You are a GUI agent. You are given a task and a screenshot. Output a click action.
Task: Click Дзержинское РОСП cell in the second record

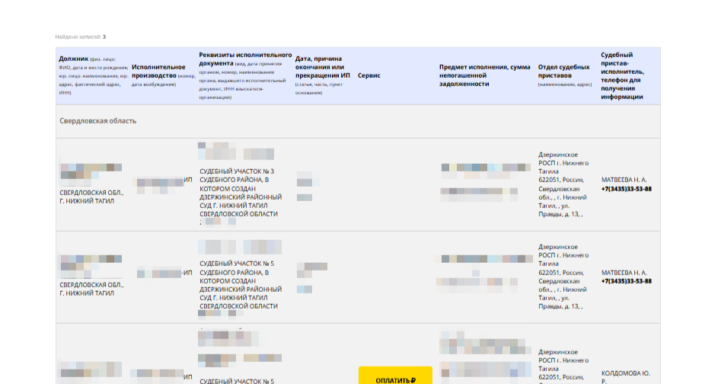coord(563,277)
